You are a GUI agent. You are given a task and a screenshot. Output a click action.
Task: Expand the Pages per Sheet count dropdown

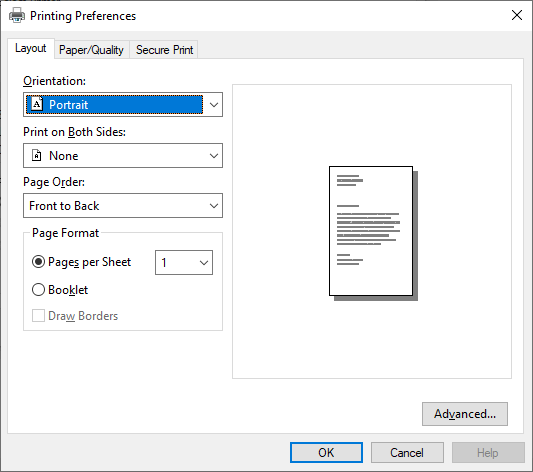pos(184,262)
